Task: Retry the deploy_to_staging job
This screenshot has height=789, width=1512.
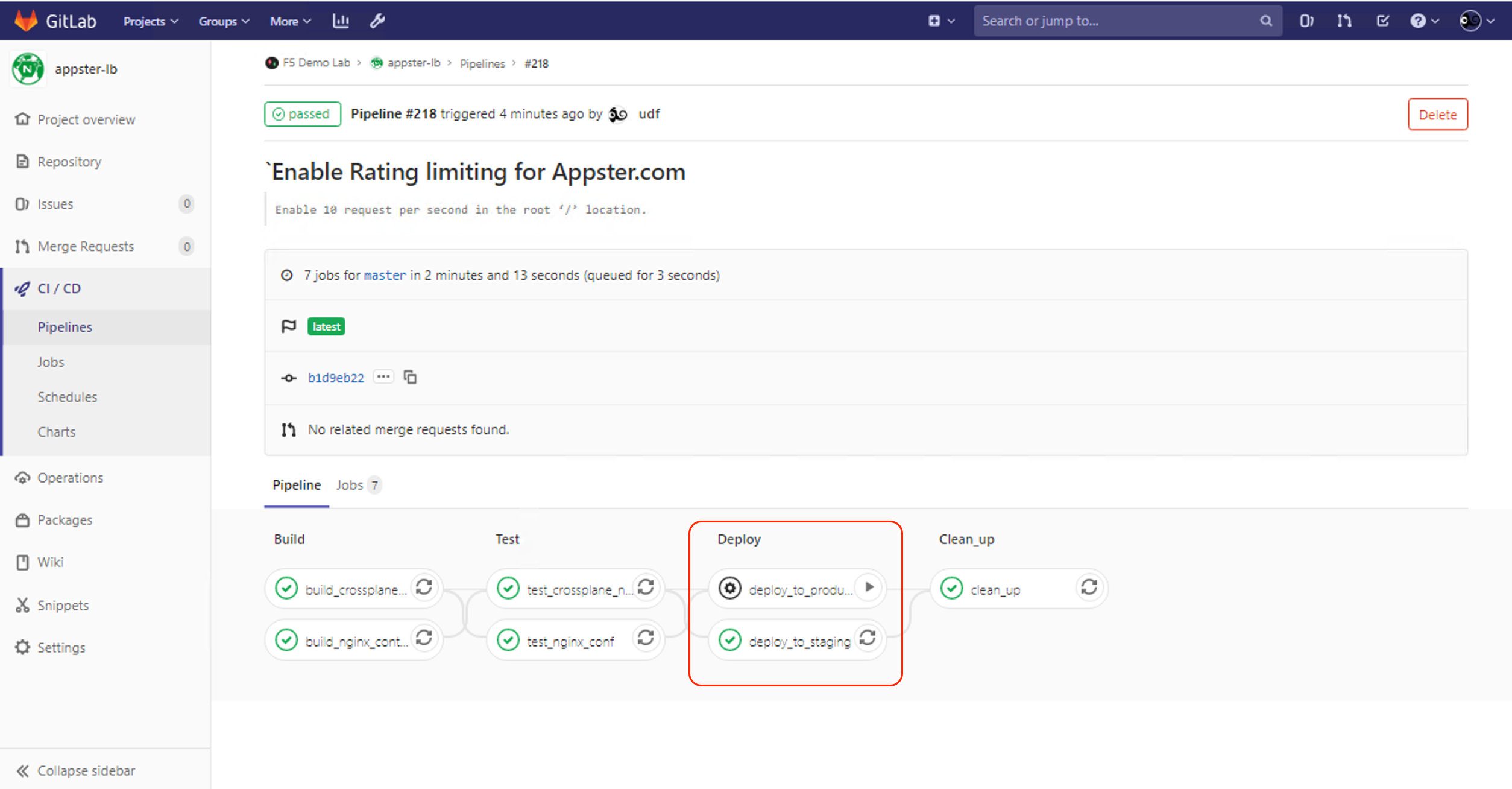Action: tap(868, 638)
